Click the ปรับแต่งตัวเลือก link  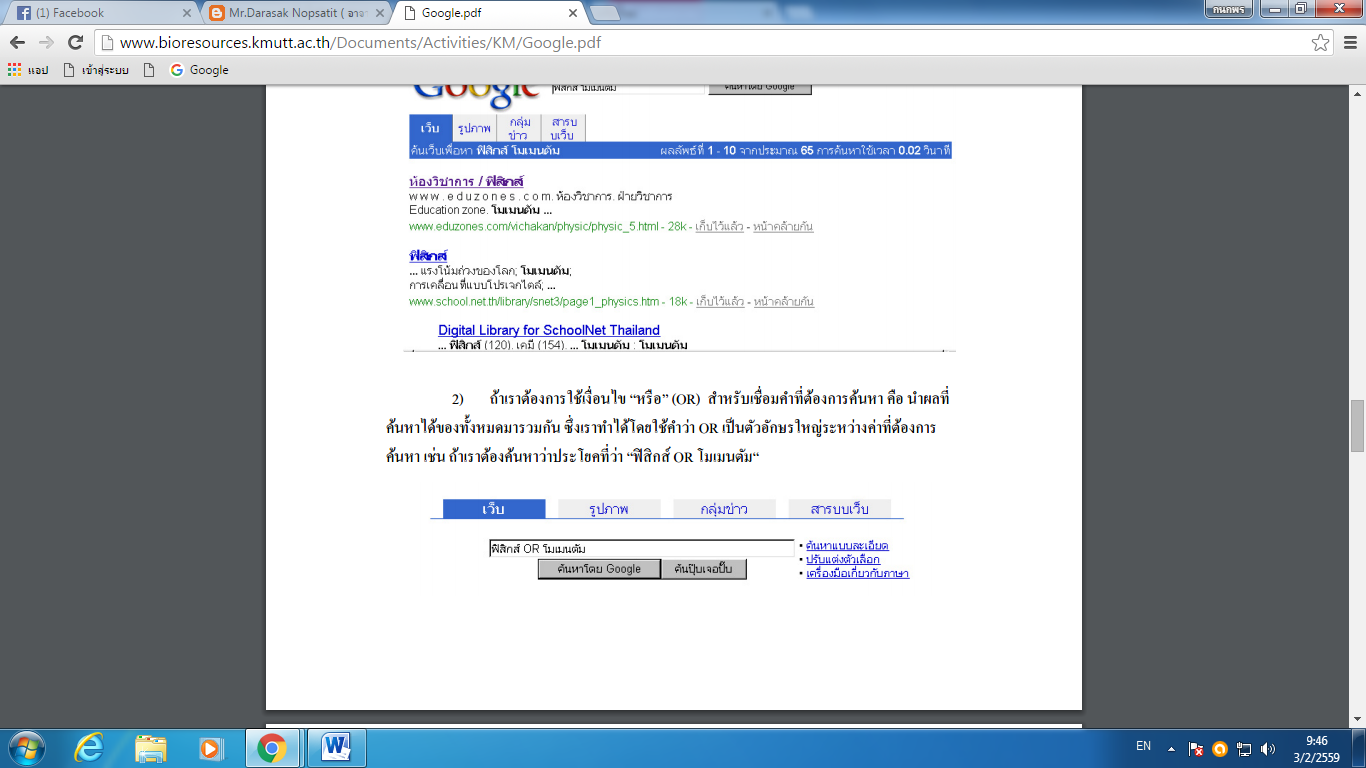[x=842, y=560]
